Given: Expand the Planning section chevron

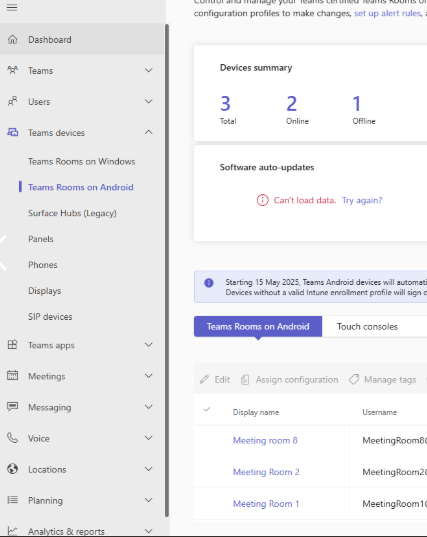Looking at the screenshot, I should 149,500.
